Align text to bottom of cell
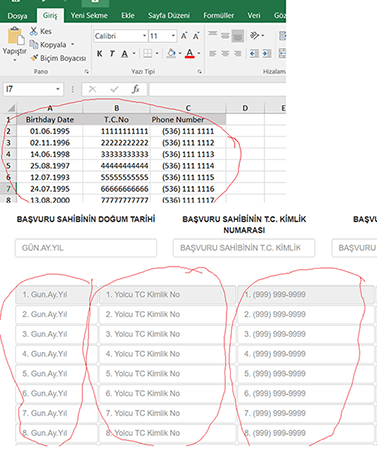This screenshot has height=450, width=377. coord(238,36)
